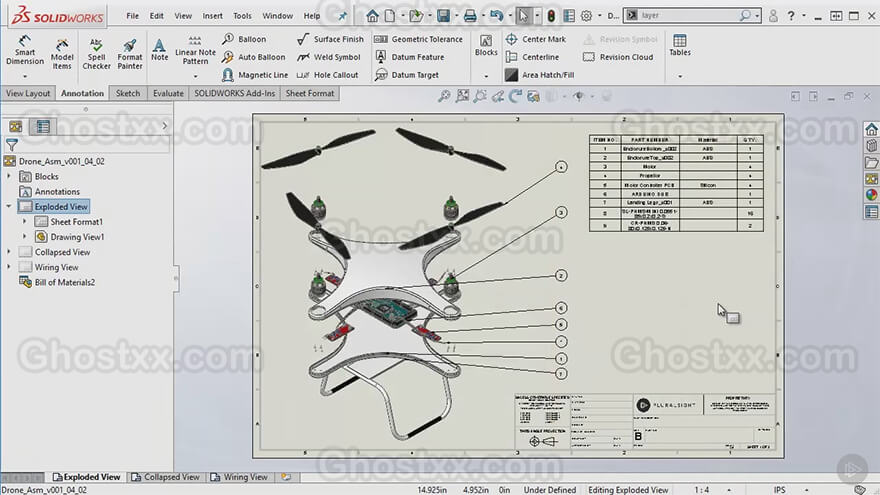Open Model Items tool
The image size is (880, 495).
click(x=62, y=54)
